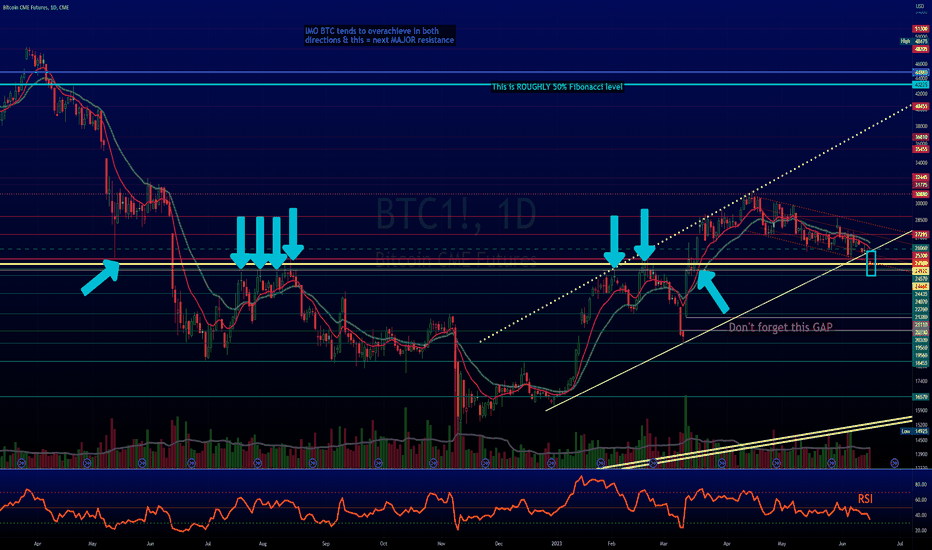Click the 2023 label on time axis
This screenshot has width=932, height=550.
556,543
